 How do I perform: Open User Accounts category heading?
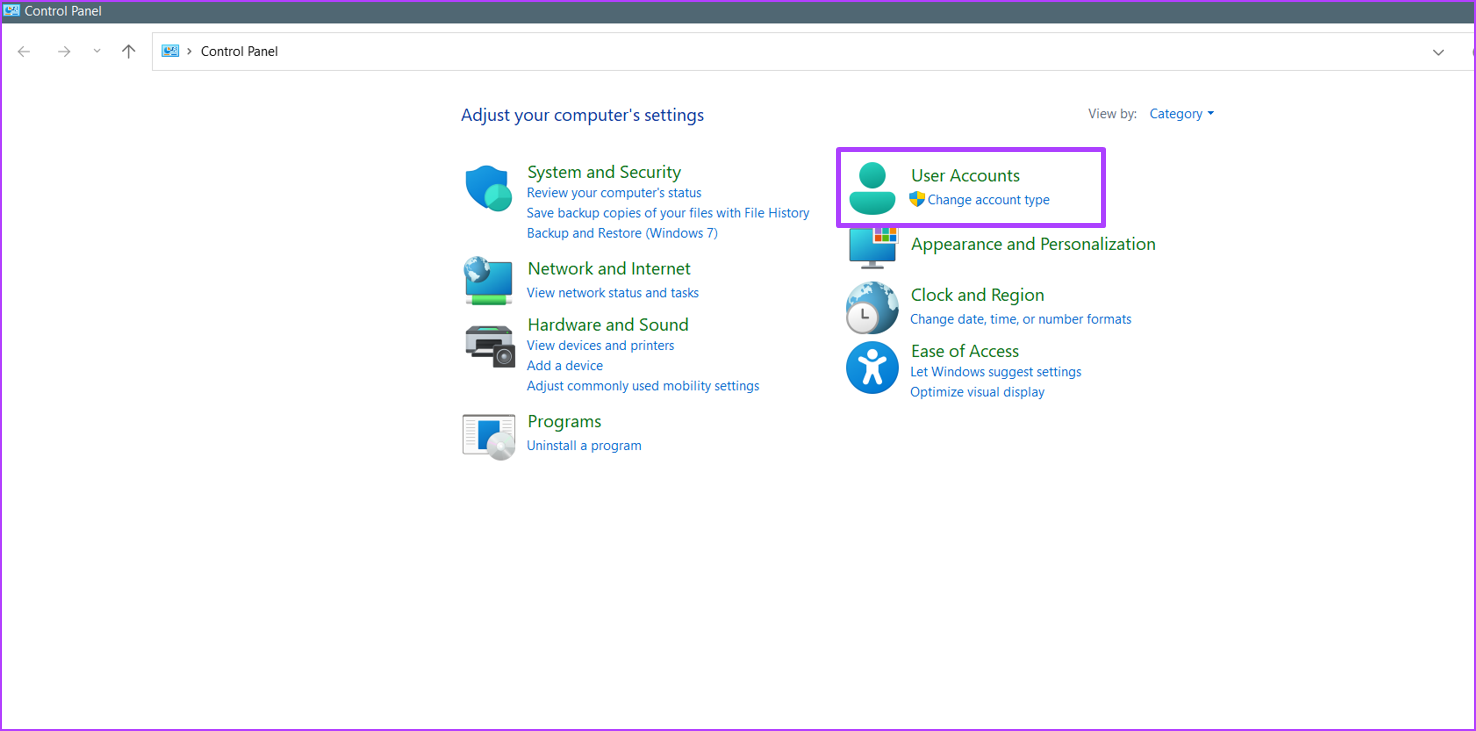click(965, 176)
